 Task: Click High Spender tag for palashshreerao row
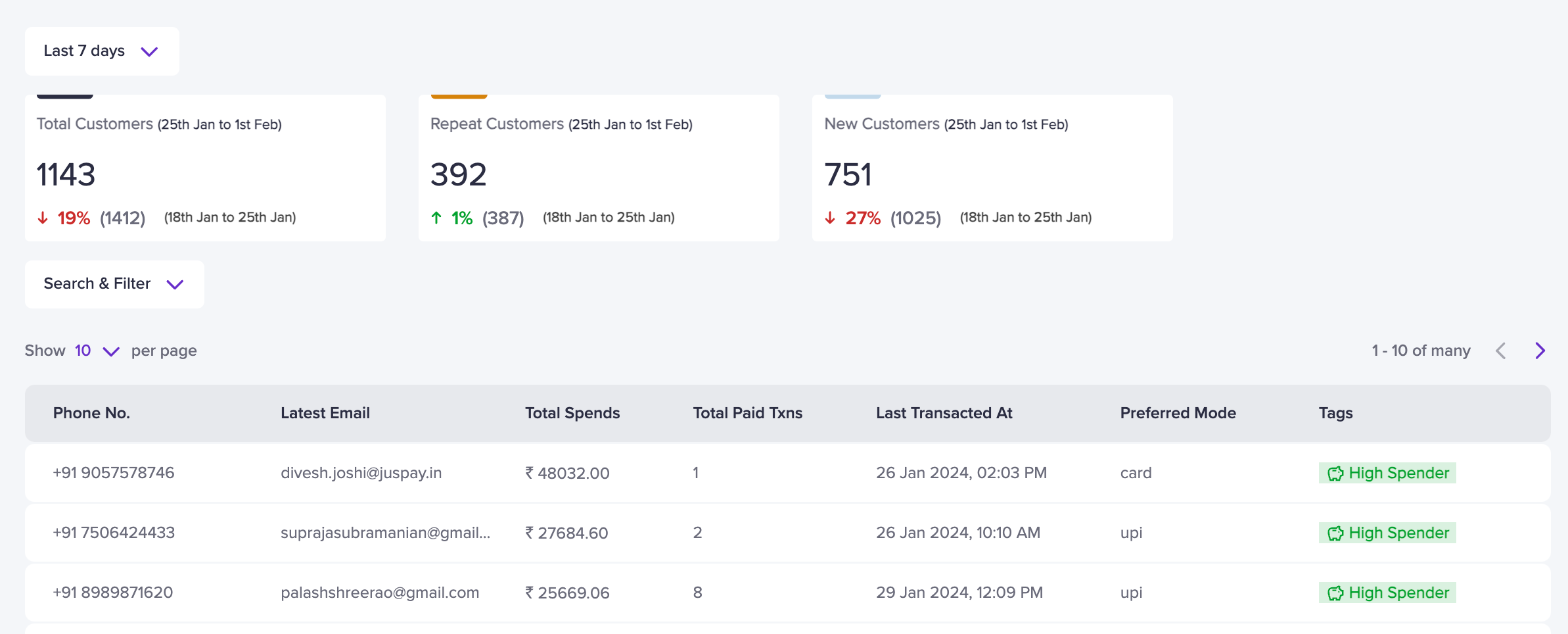(1387, 593)
